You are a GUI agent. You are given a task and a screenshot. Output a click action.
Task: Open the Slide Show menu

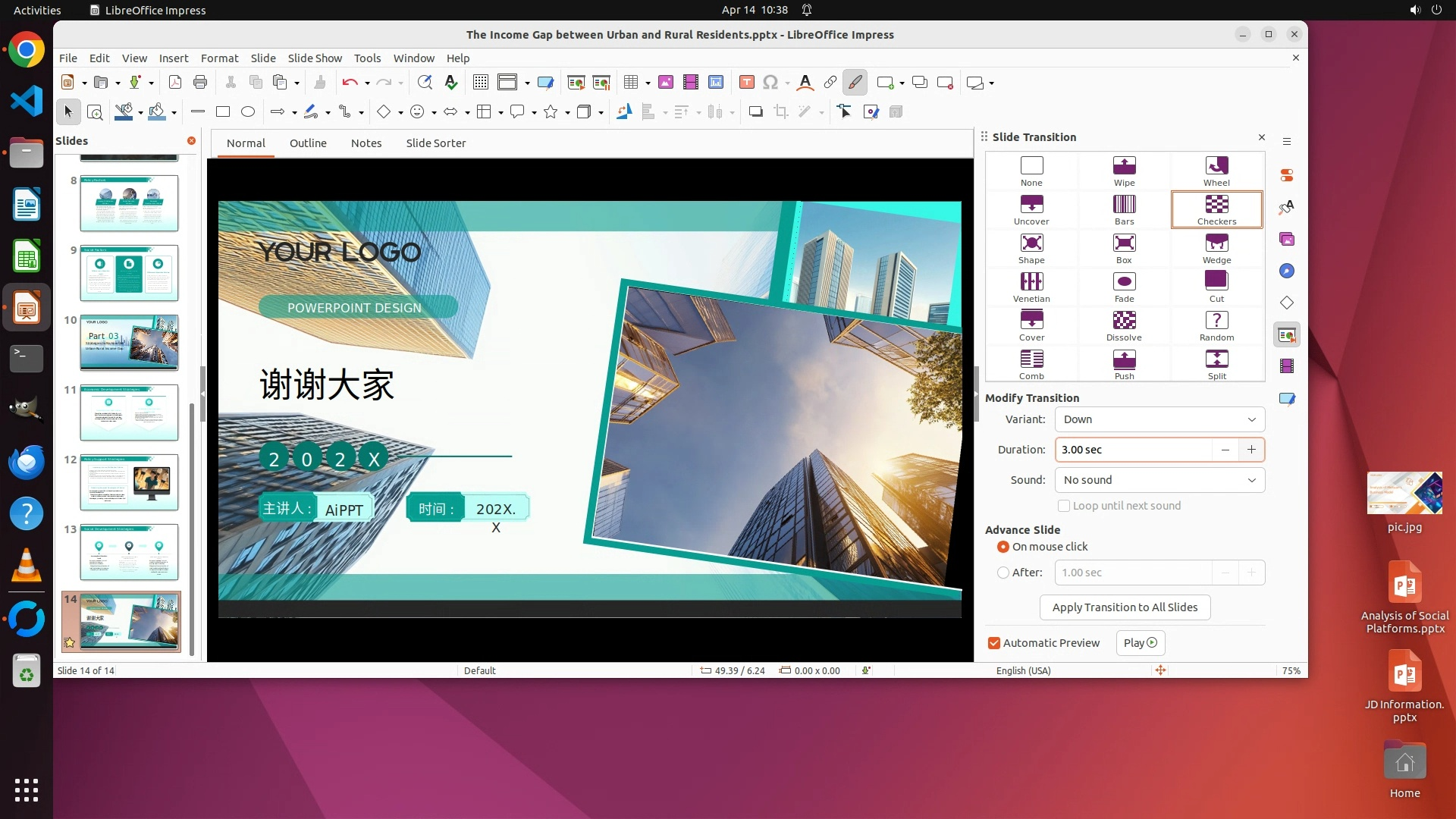pos(315,58)
